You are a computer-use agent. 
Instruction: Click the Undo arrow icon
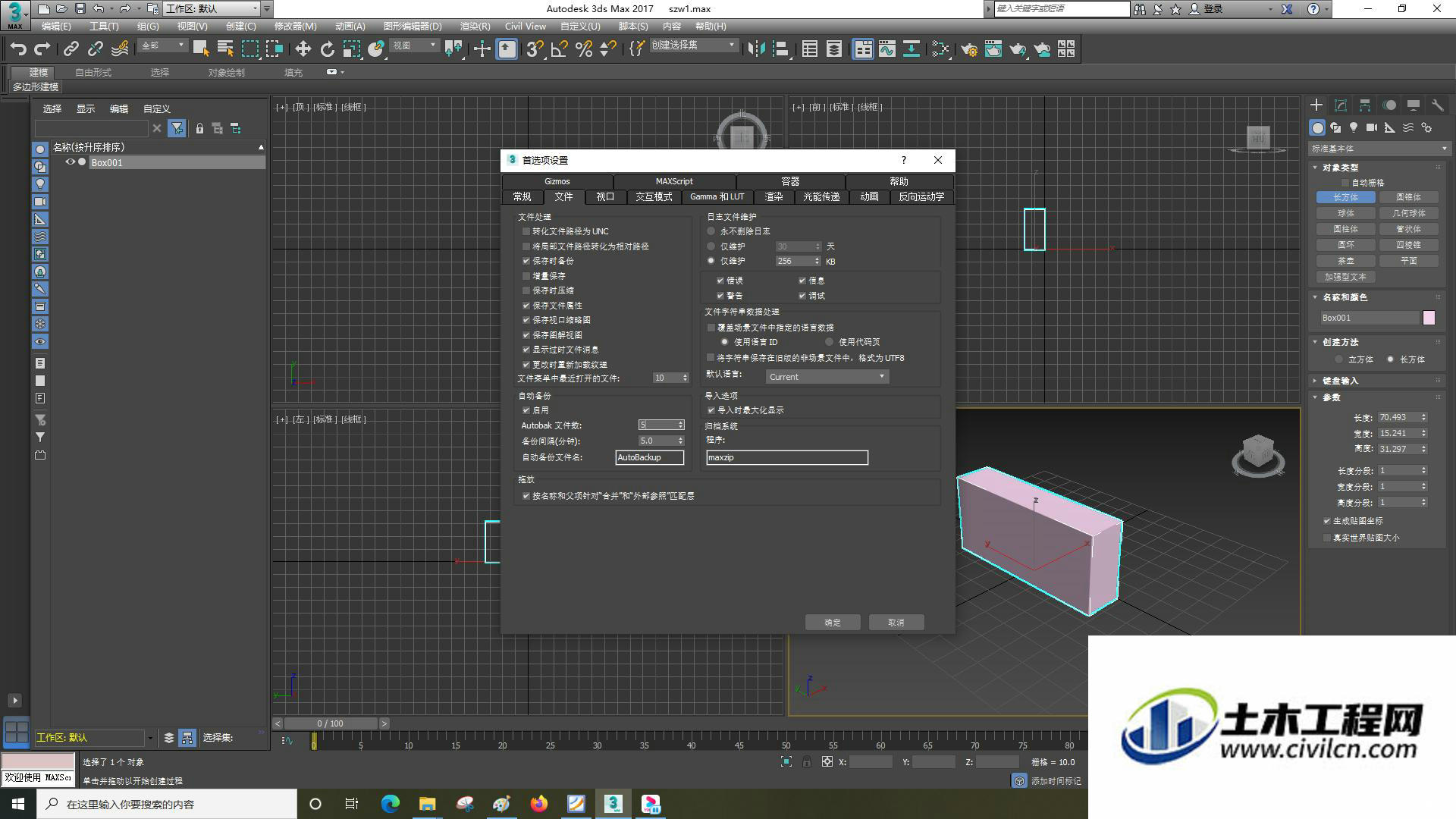click(x=17, y=49)
